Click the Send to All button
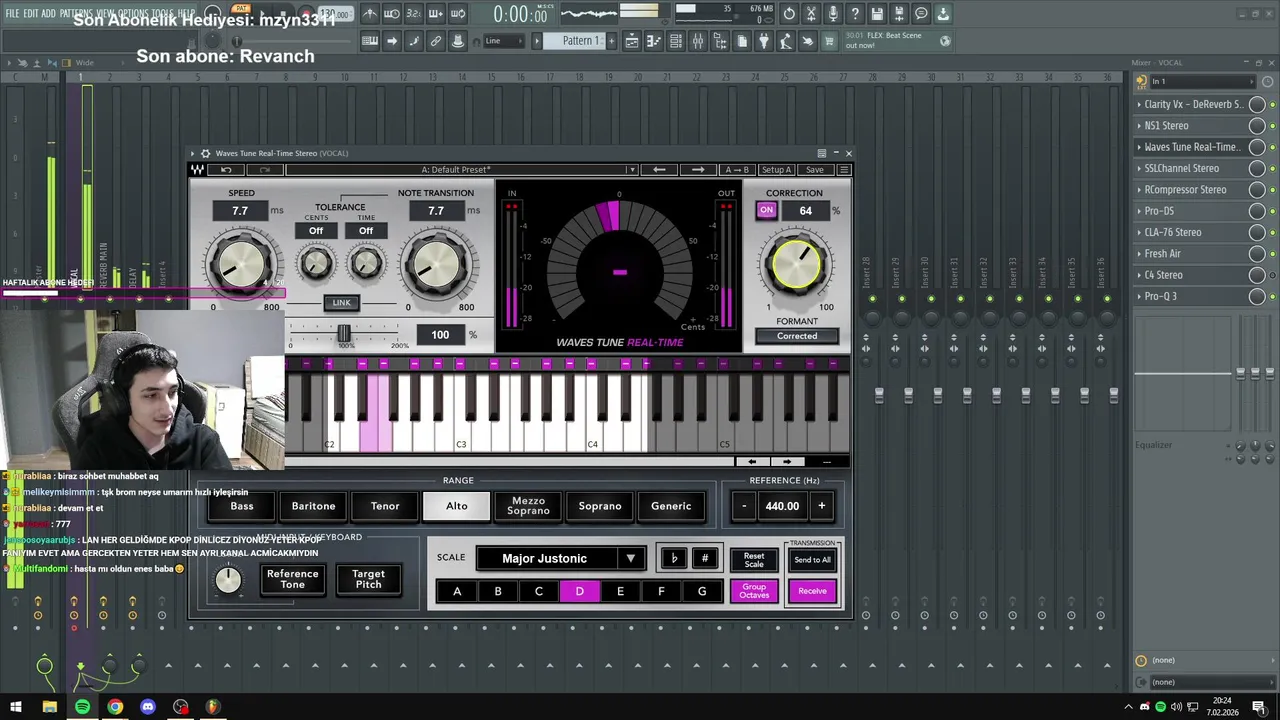 (x=812, y=560)
